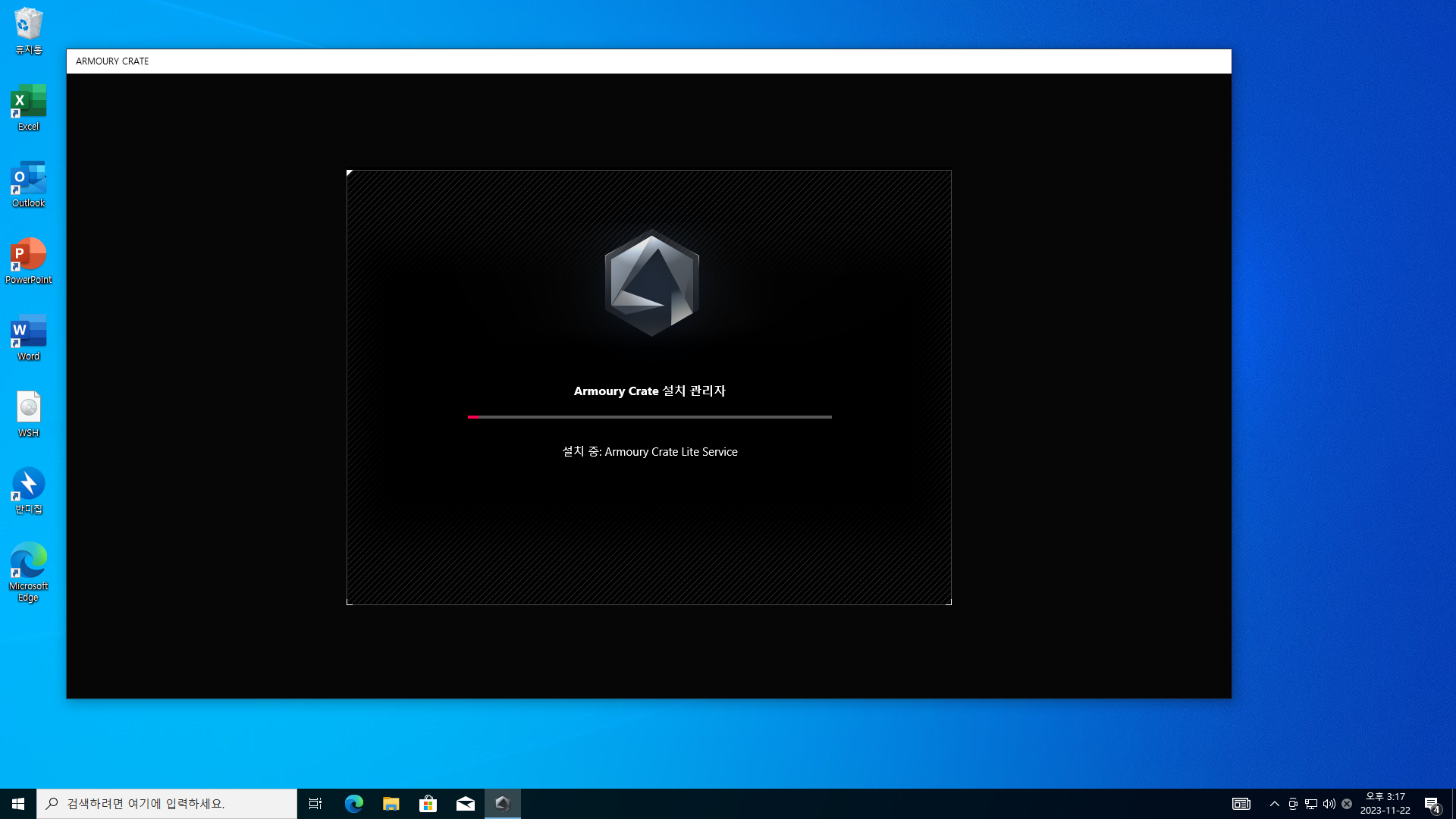Open the network status tray icon
Image resolution: width=1456 pixels, height=819 pixels.
pos(1311,804)
